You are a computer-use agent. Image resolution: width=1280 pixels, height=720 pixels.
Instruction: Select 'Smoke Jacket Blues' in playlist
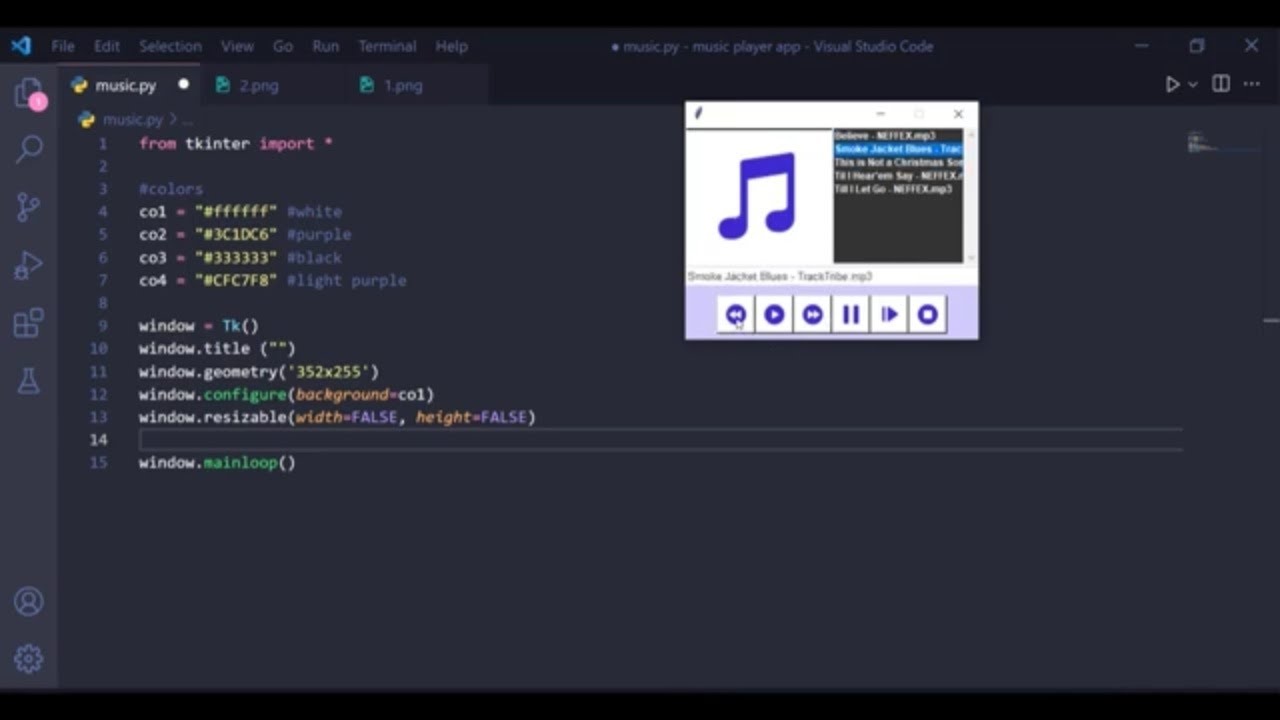click(898, 149)
